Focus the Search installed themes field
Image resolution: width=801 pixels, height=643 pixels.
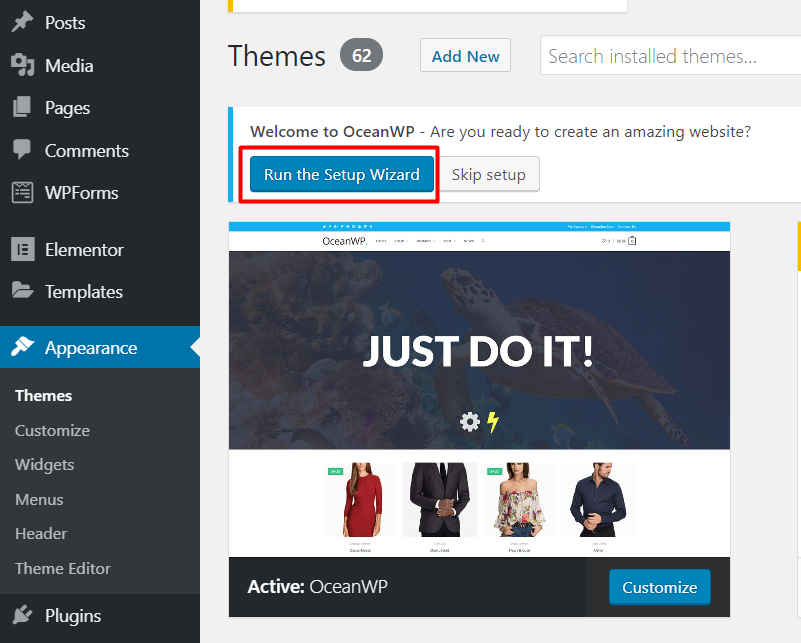pos(670,55)
